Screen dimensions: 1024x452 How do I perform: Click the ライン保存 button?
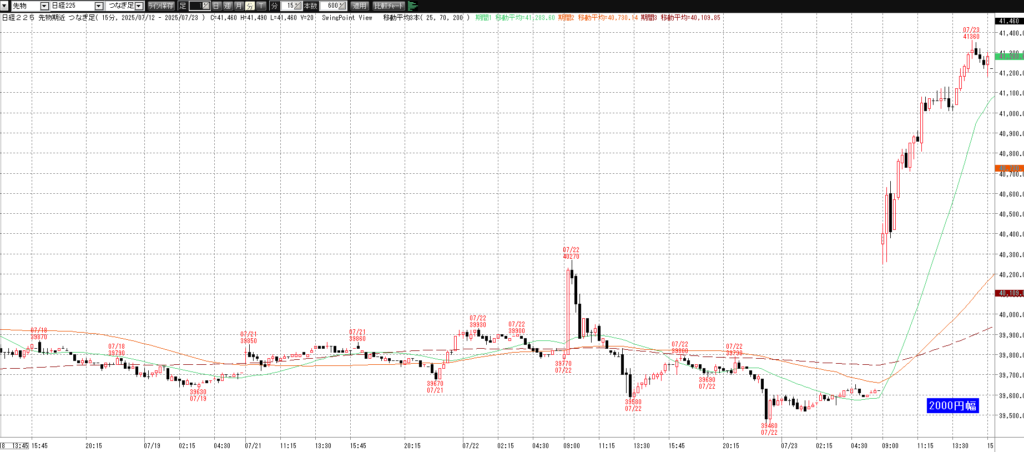160,6
